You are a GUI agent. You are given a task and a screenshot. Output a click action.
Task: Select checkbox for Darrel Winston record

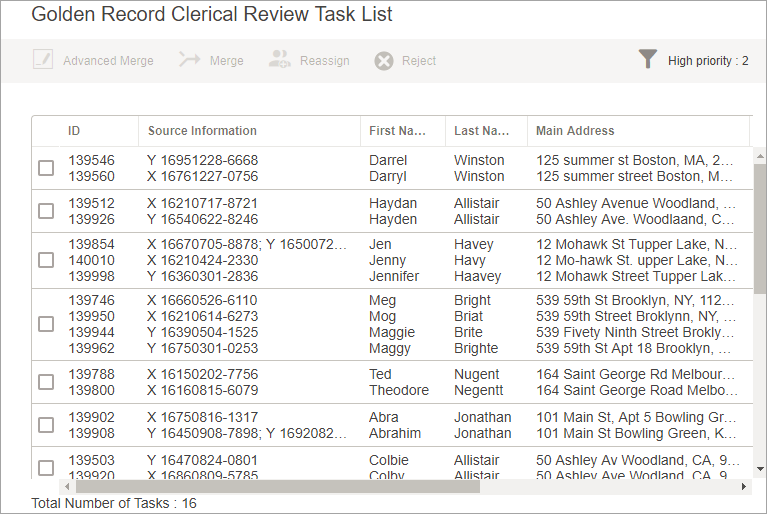[46, 168]
